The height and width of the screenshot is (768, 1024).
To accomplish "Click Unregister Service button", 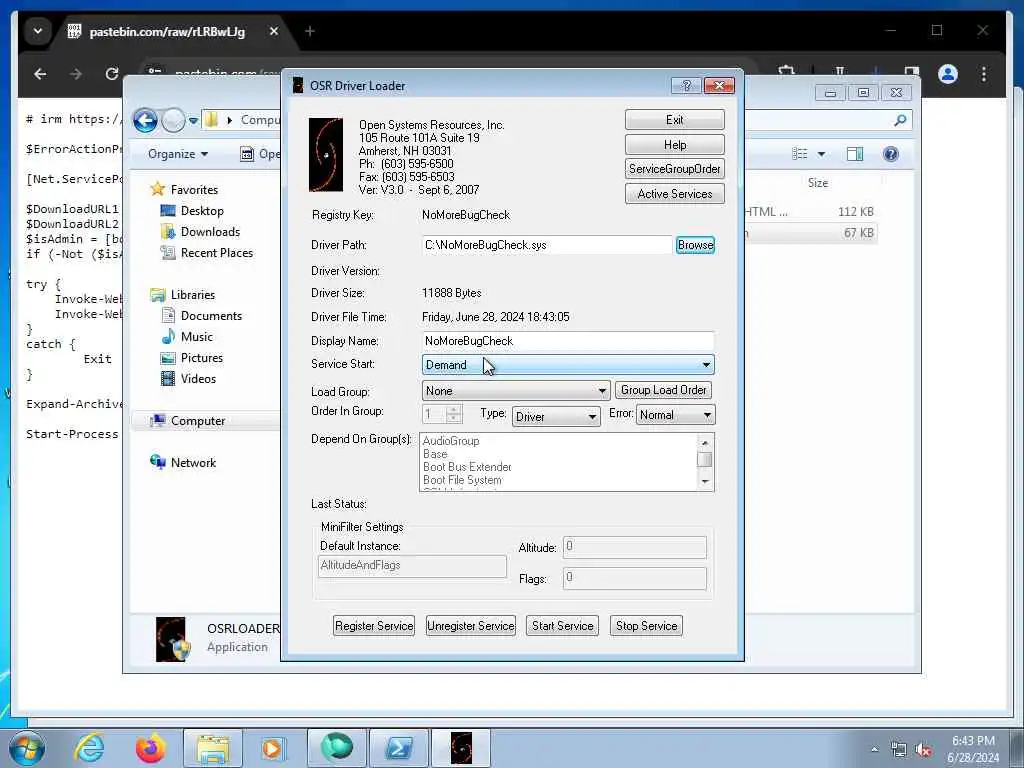I will 470,626.
